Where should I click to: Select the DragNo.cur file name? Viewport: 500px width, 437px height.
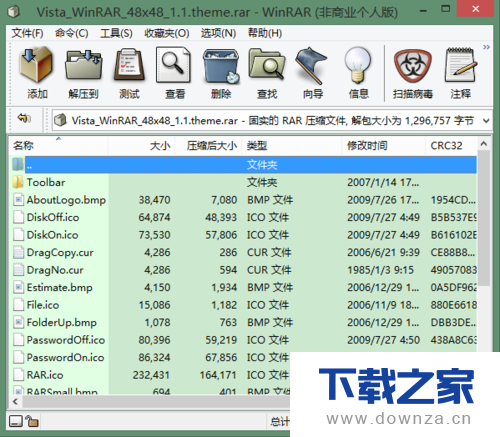pyautogui.click(x=55, y=270)
